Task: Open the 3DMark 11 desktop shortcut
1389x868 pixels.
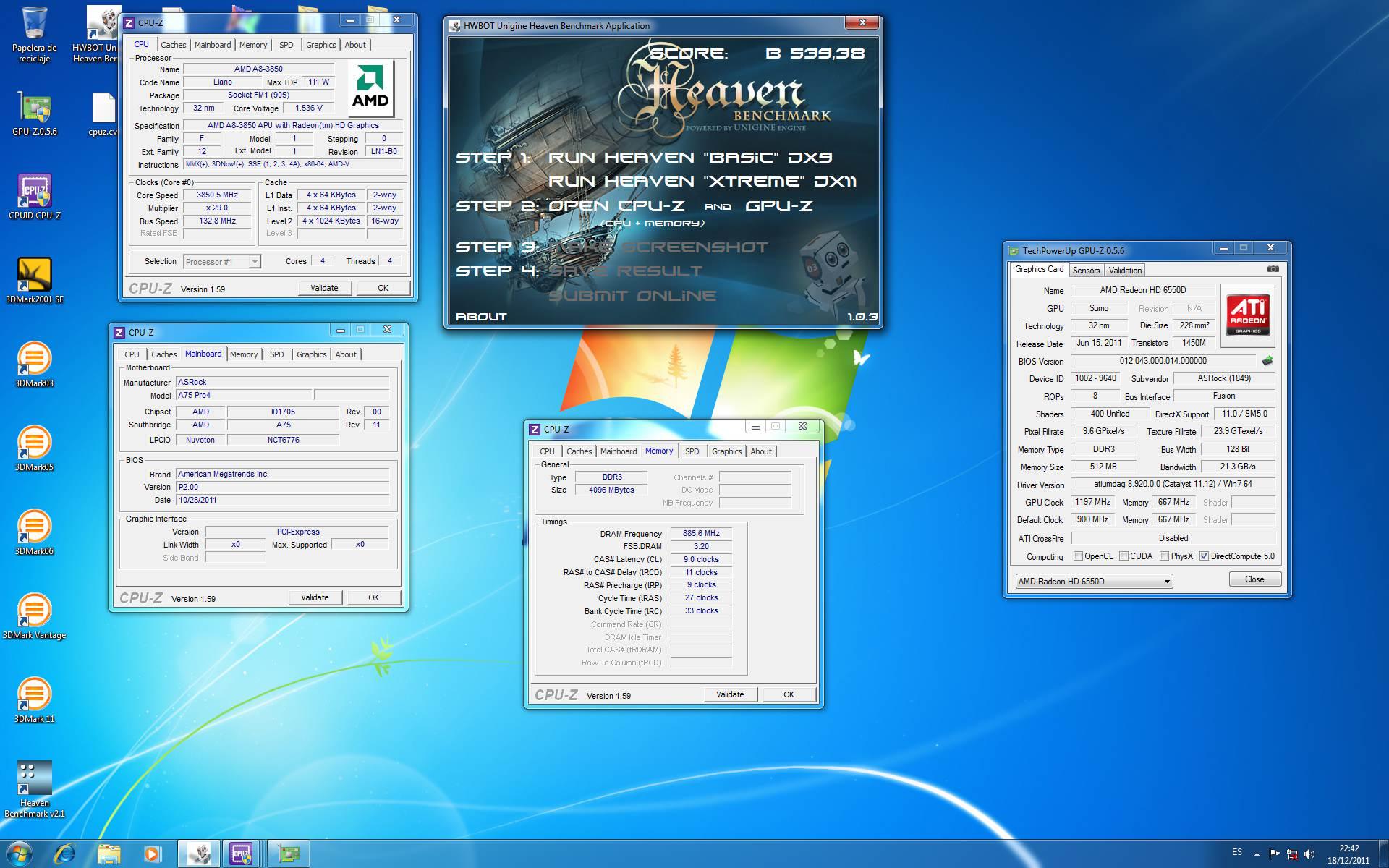Action: (34, 700)
